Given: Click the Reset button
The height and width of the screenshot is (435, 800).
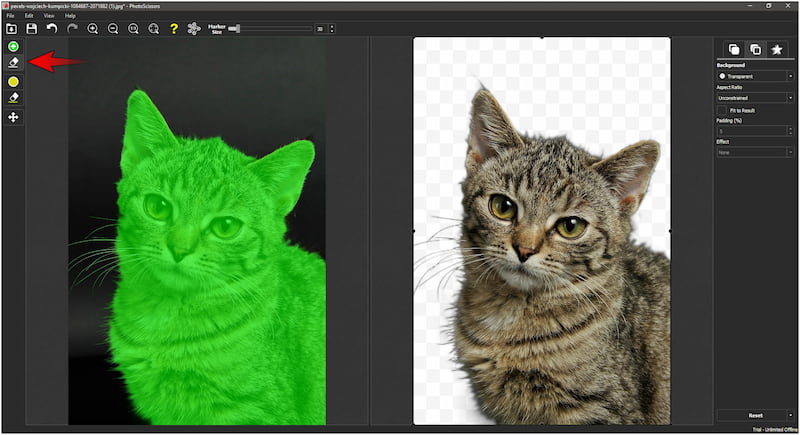Looking at the screenshot, I should (755, 415).
